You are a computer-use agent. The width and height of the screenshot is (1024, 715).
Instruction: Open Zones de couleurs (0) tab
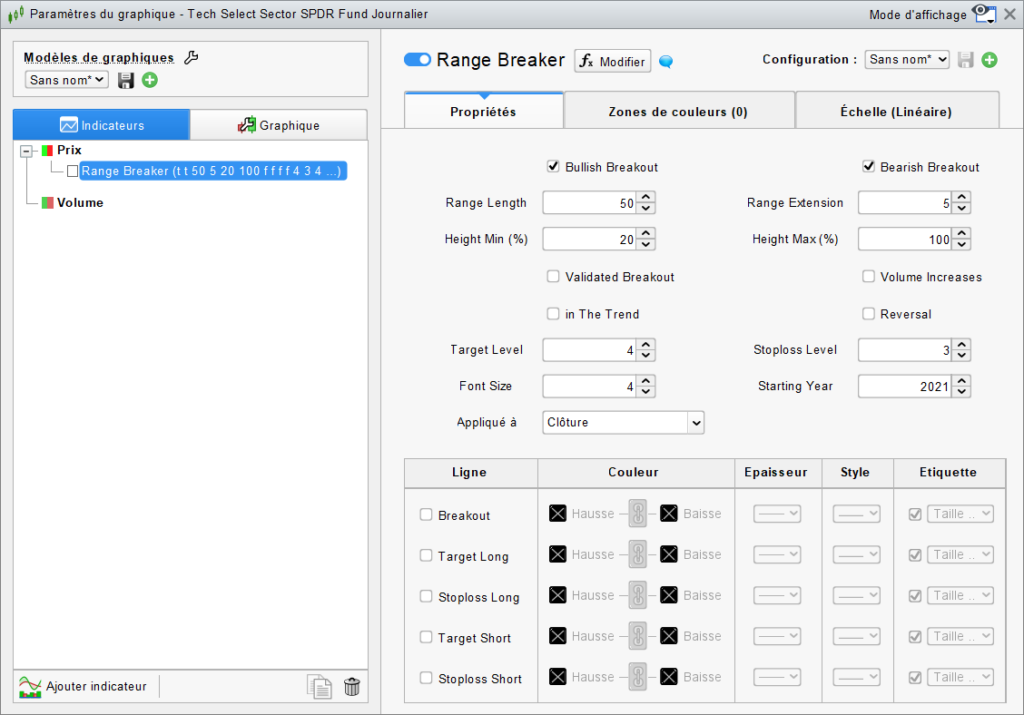click(x=679, y=112)
